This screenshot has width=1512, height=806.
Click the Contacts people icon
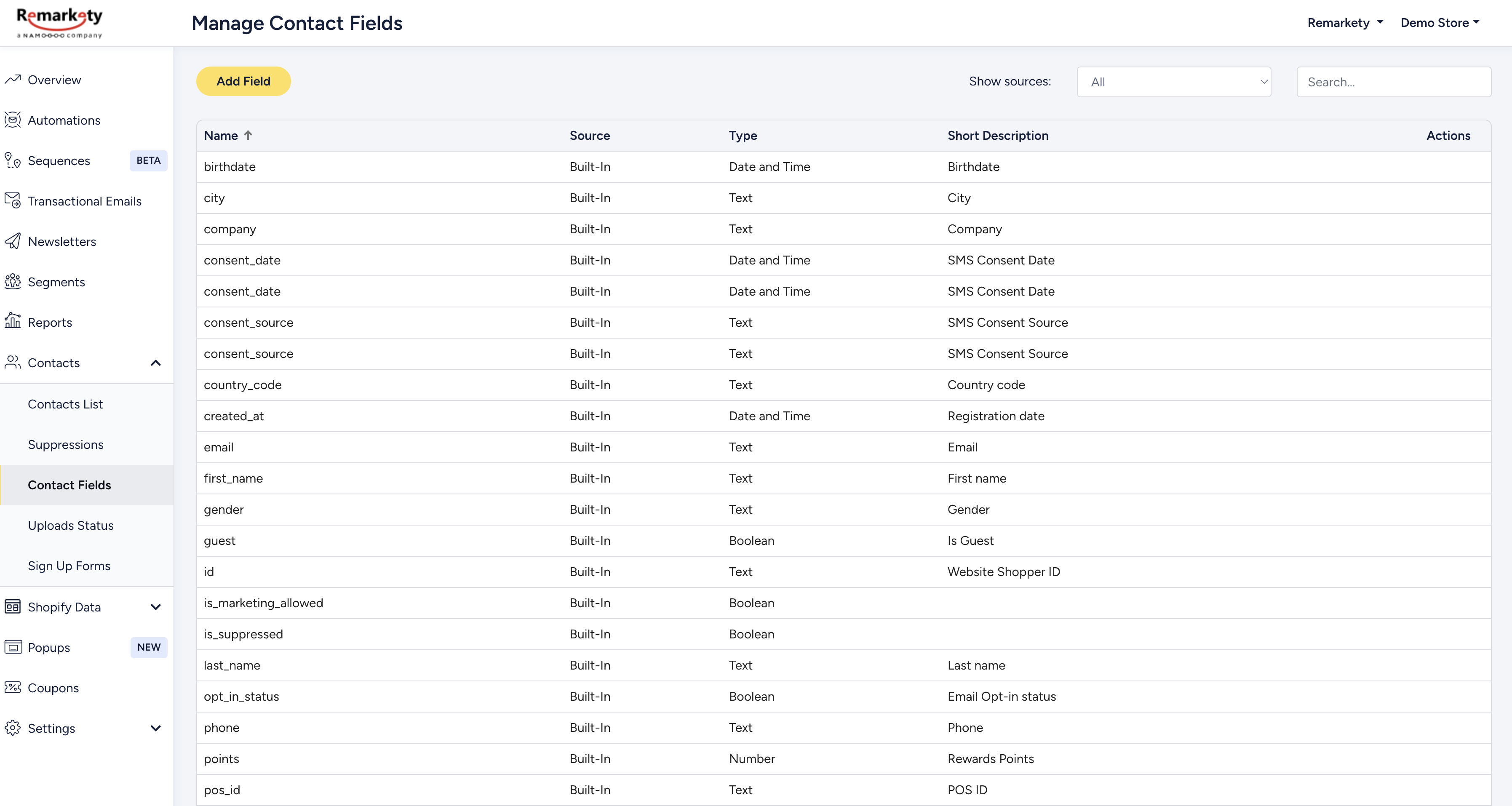click(x=12, y=362)
